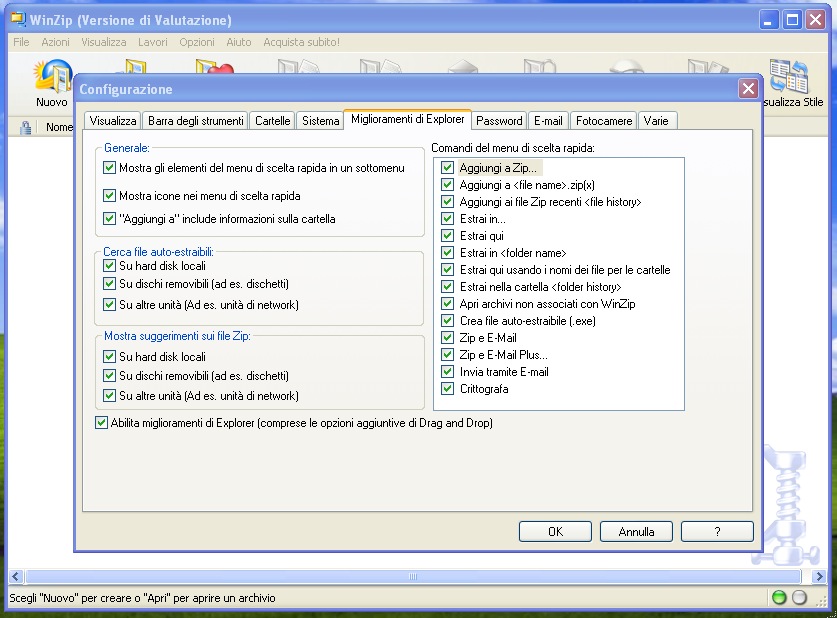Uncheck 'Mostra icone nei menu di scelta rapida'
The image size is (837, 618).
[x=110, y=196]
